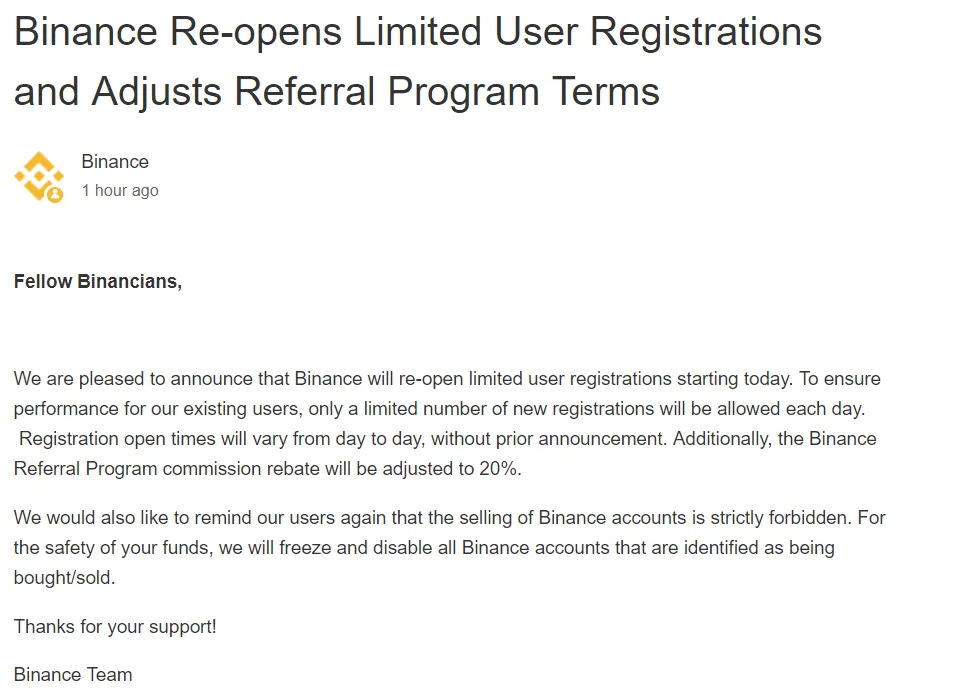Click the word 'Re-opens' in the title
Image resolution: width=972 pixels, height=697 pixels.
[x=255, y=32]
